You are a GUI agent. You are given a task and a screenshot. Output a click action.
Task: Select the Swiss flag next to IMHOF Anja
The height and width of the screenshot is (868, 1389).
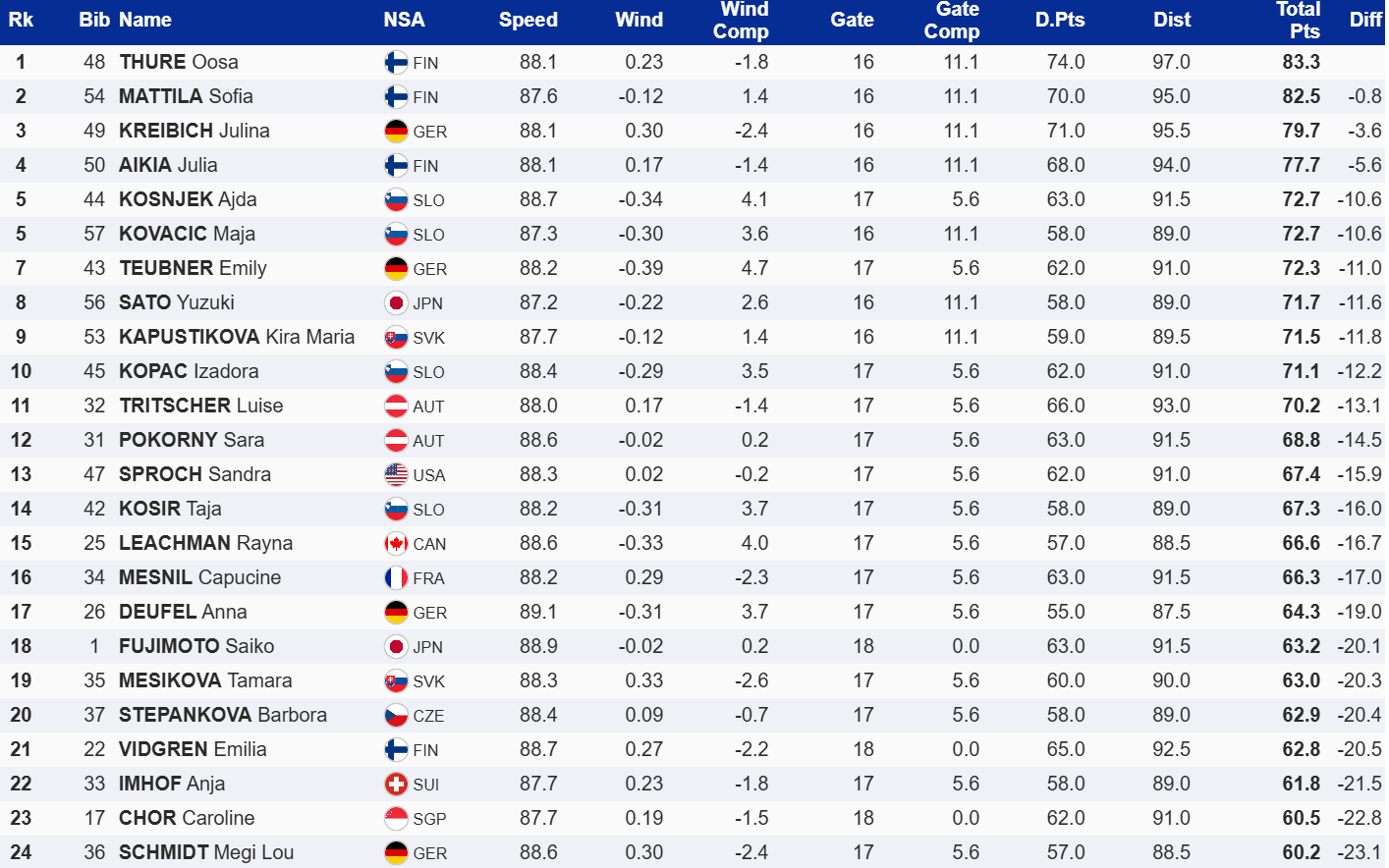(x=396, y=785)
